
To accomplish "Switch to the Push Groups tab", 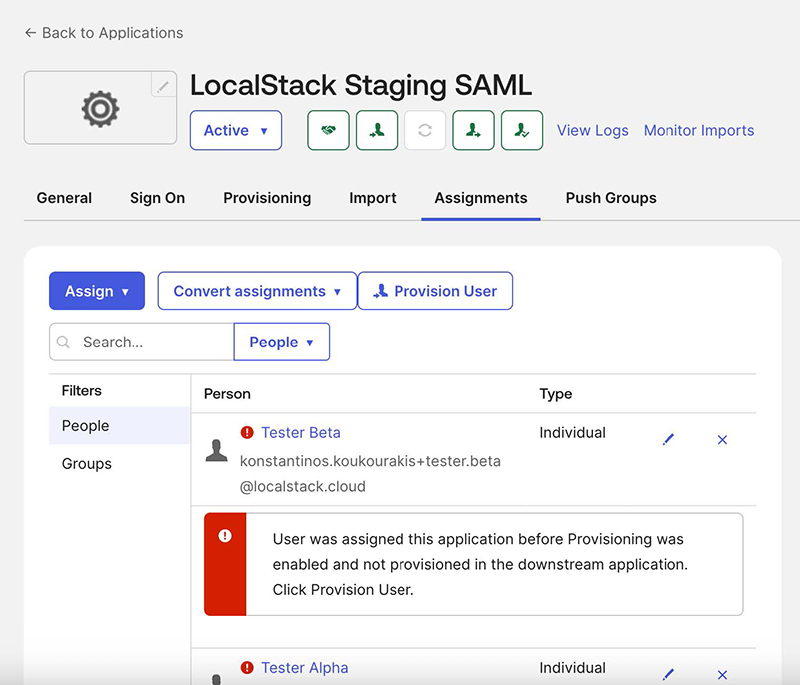I will [610, 198].
